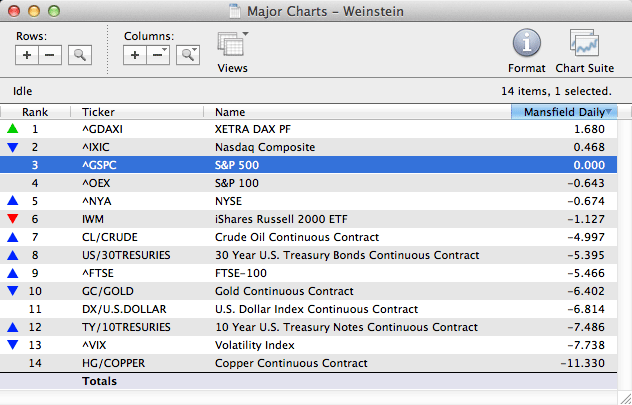
Task: Sort by the Mansfield Daily column header
Action: (564, 112)
